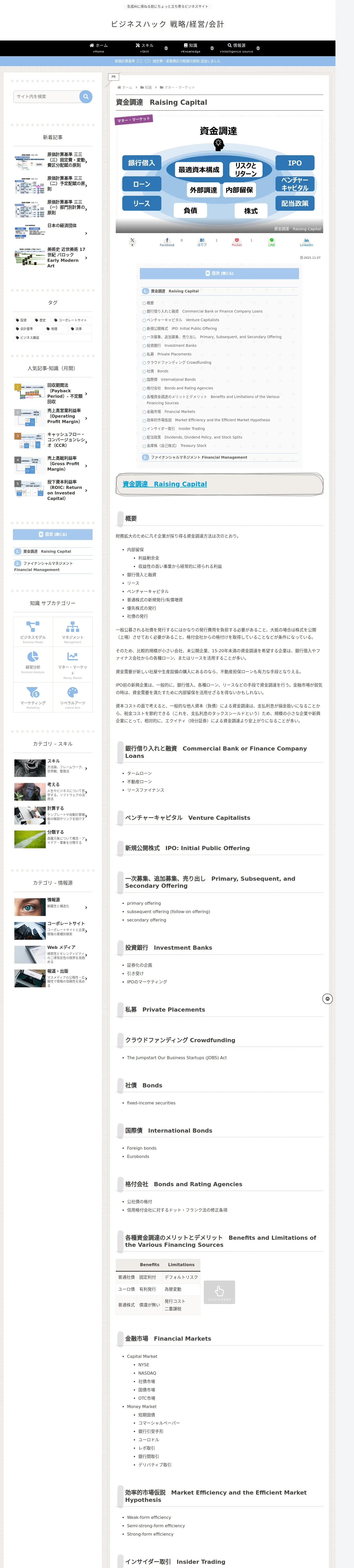354x1568 pixels.
Task: Open the 知識 navigation menu item
Action: tap(191, 48)
